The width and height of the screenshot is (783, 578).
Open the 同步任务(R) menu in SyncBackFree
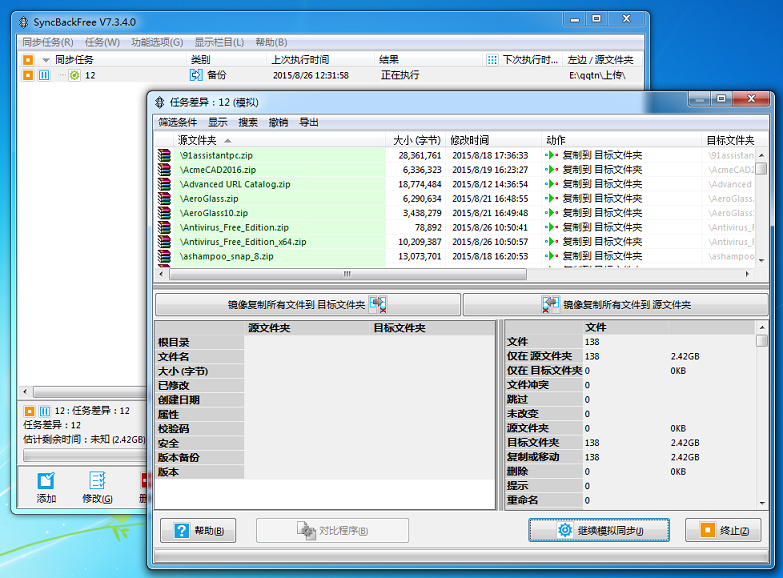pyautogui.click(x=48, y=42)
